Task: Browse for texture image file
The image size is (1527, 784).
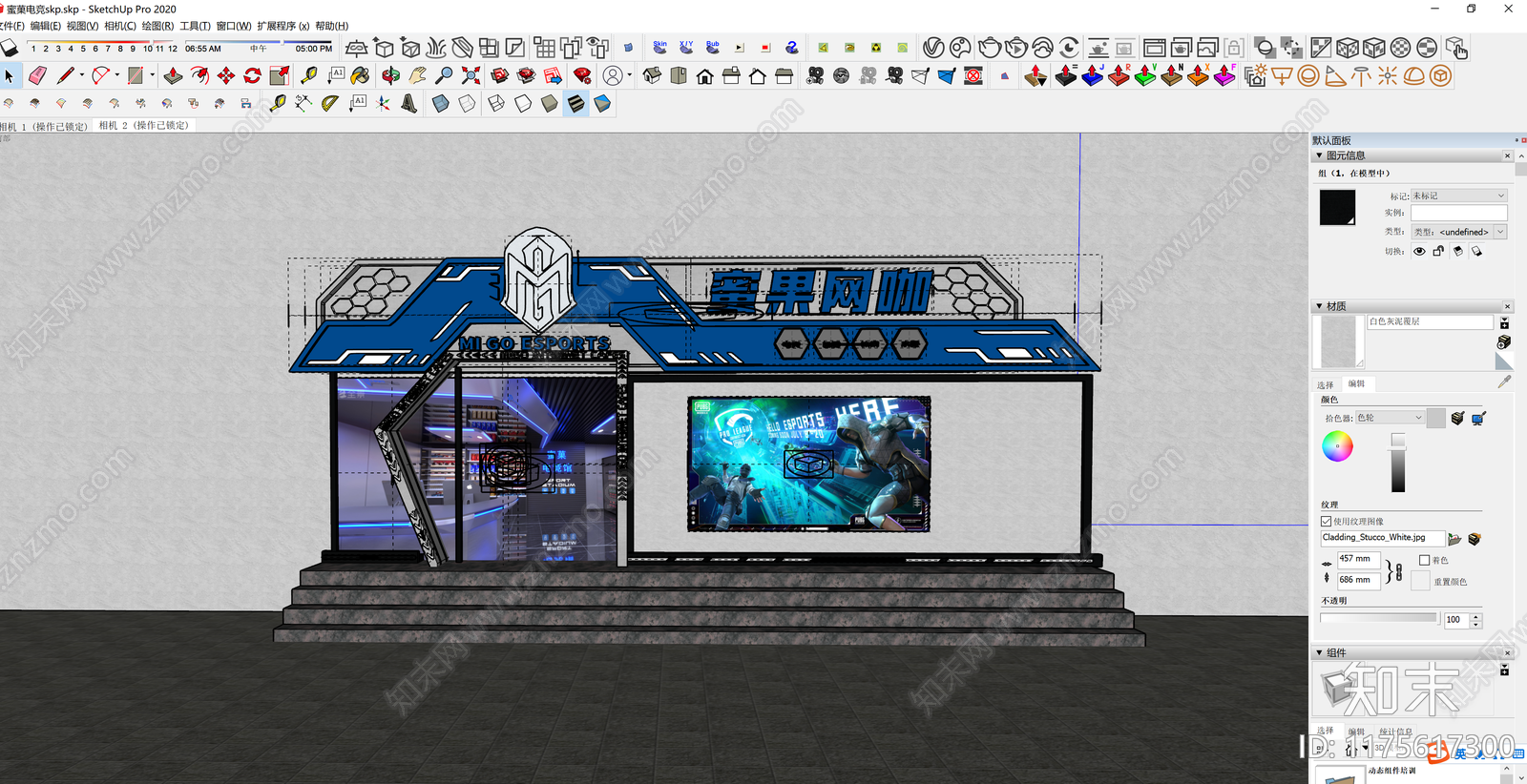Action: click(1454, 539)
